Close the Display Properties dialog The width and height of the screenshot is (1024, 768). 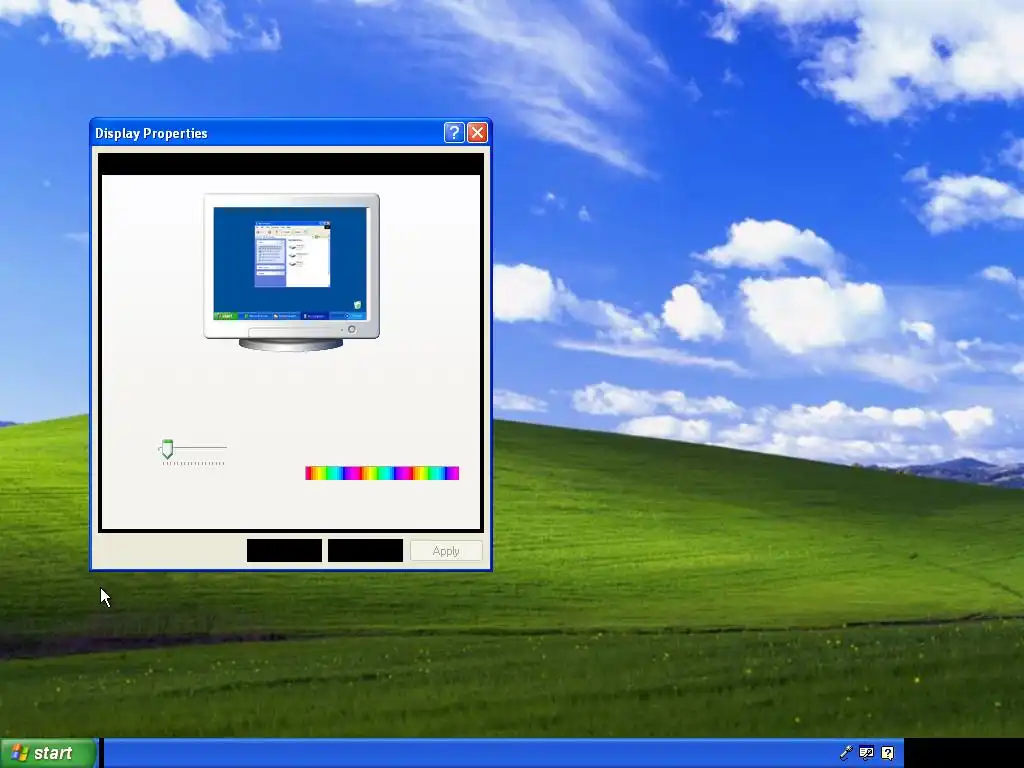[x=477, y=133]
